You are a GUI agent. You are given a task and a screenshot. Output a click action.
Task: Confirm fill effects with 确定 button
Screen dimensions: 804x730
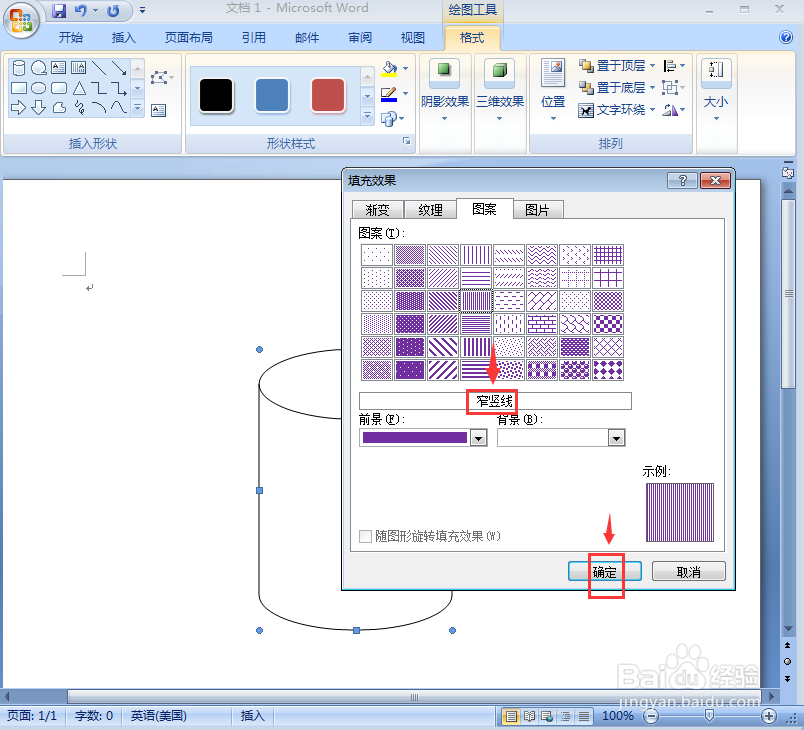[605, 572]
